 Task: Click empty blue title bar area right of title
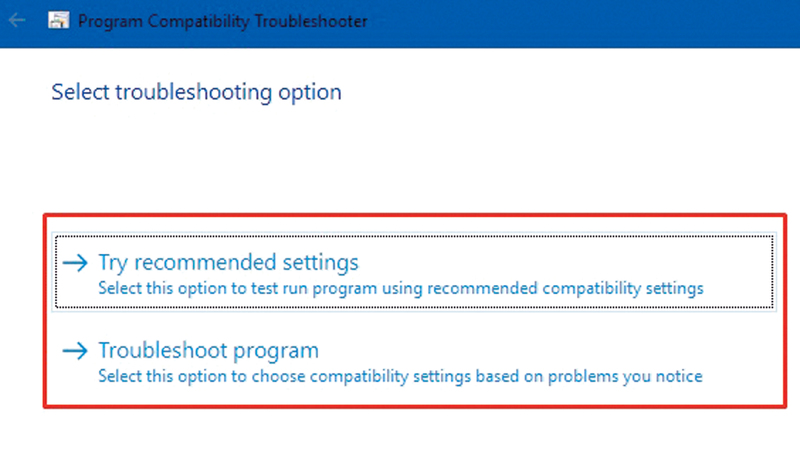[600, 20]
